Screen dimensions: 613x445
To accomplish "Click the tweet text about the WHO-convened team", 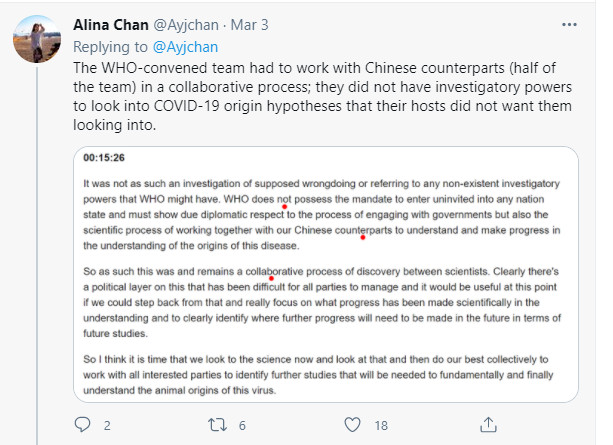I will (320, 97).
